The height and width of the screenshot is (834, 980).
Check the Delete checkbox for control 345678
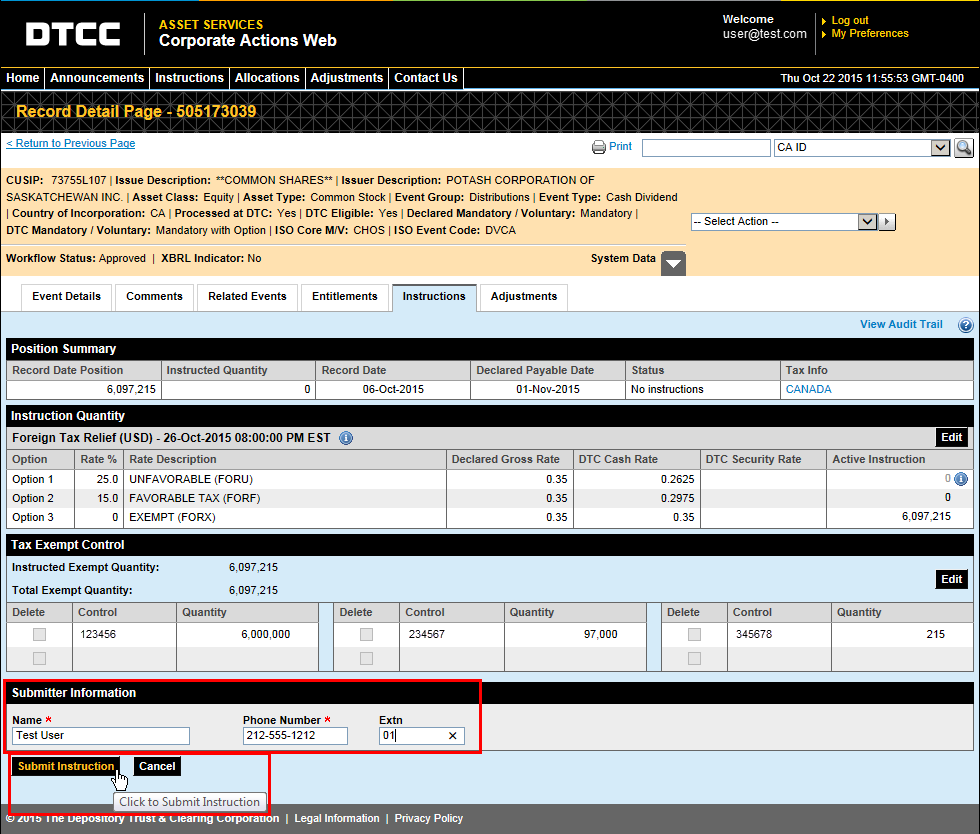(x=693, y=634)
